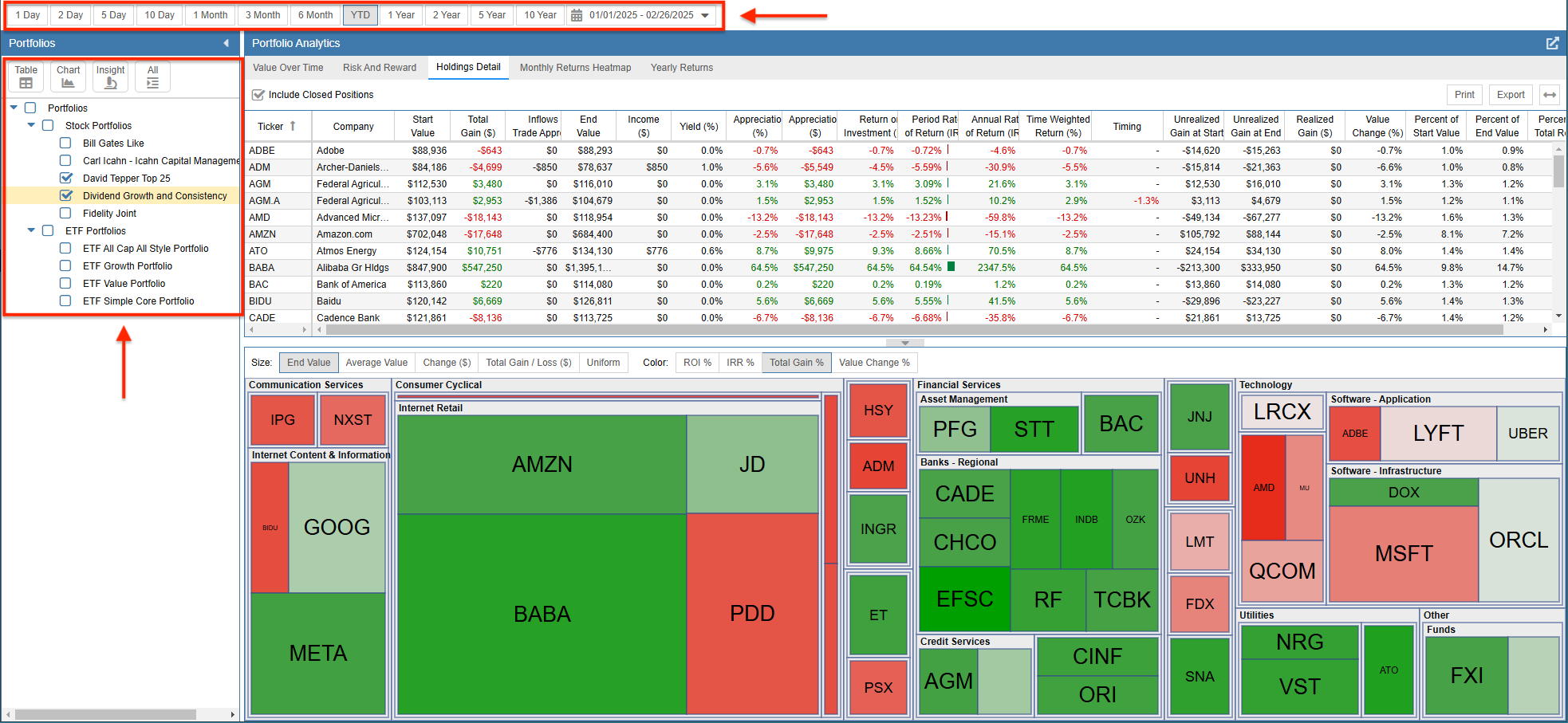
Task: Check ETF Value Portfolio checkbox
Action: [65, 283]
